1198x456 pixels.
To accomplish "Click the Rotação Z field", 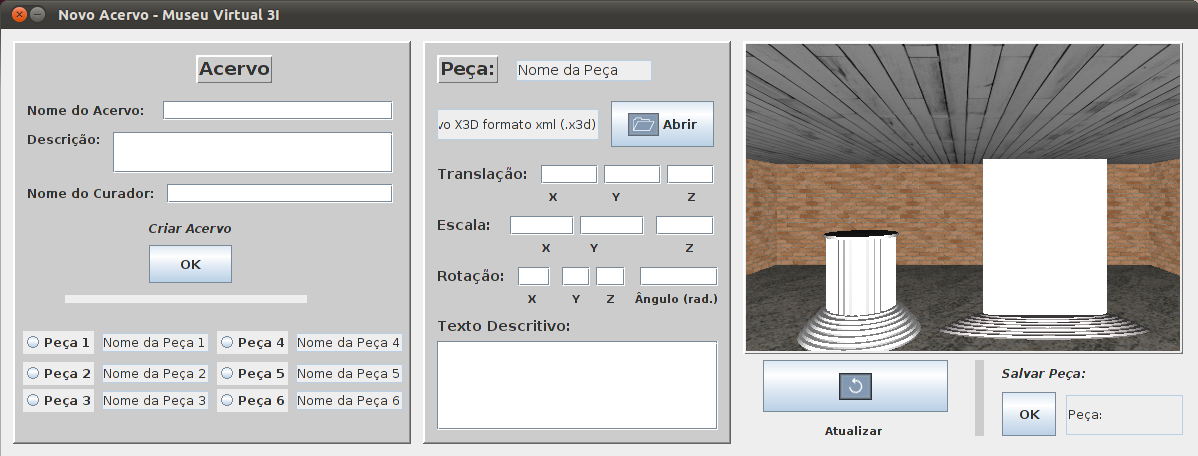I will tap(610, 276).
